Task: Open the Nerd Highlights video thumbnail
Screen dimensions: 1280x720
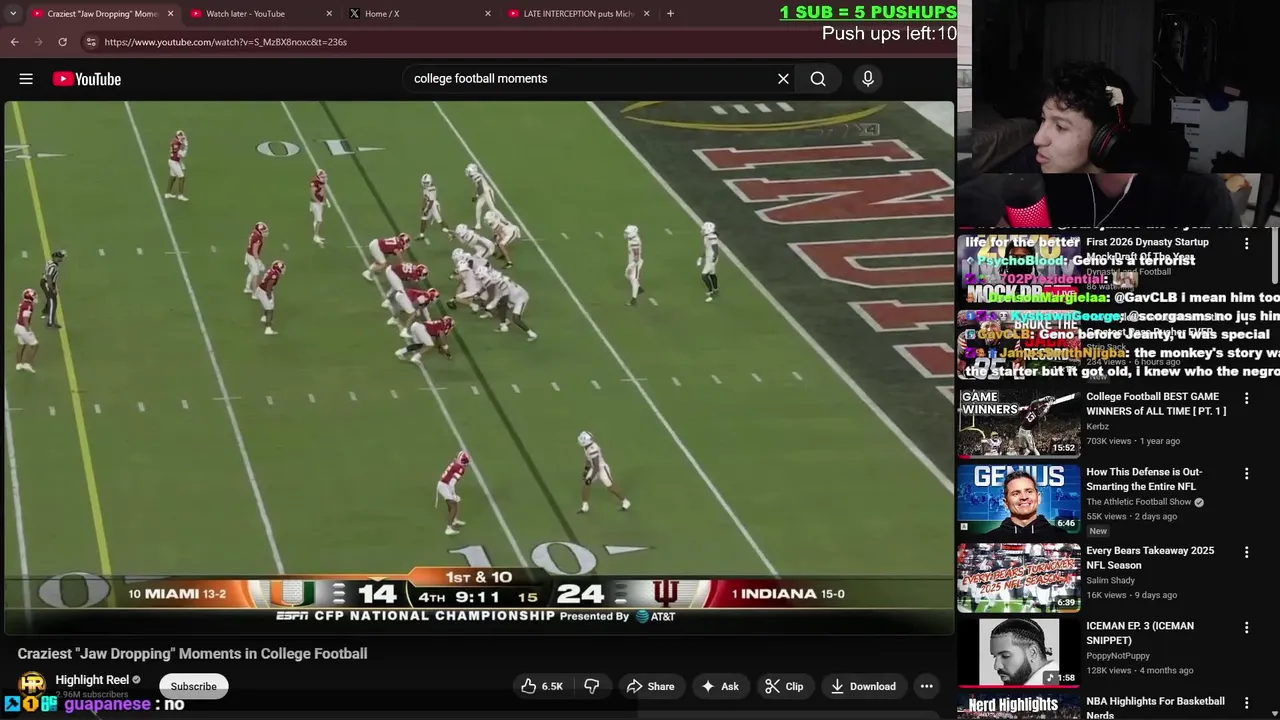Action: 1018,707
